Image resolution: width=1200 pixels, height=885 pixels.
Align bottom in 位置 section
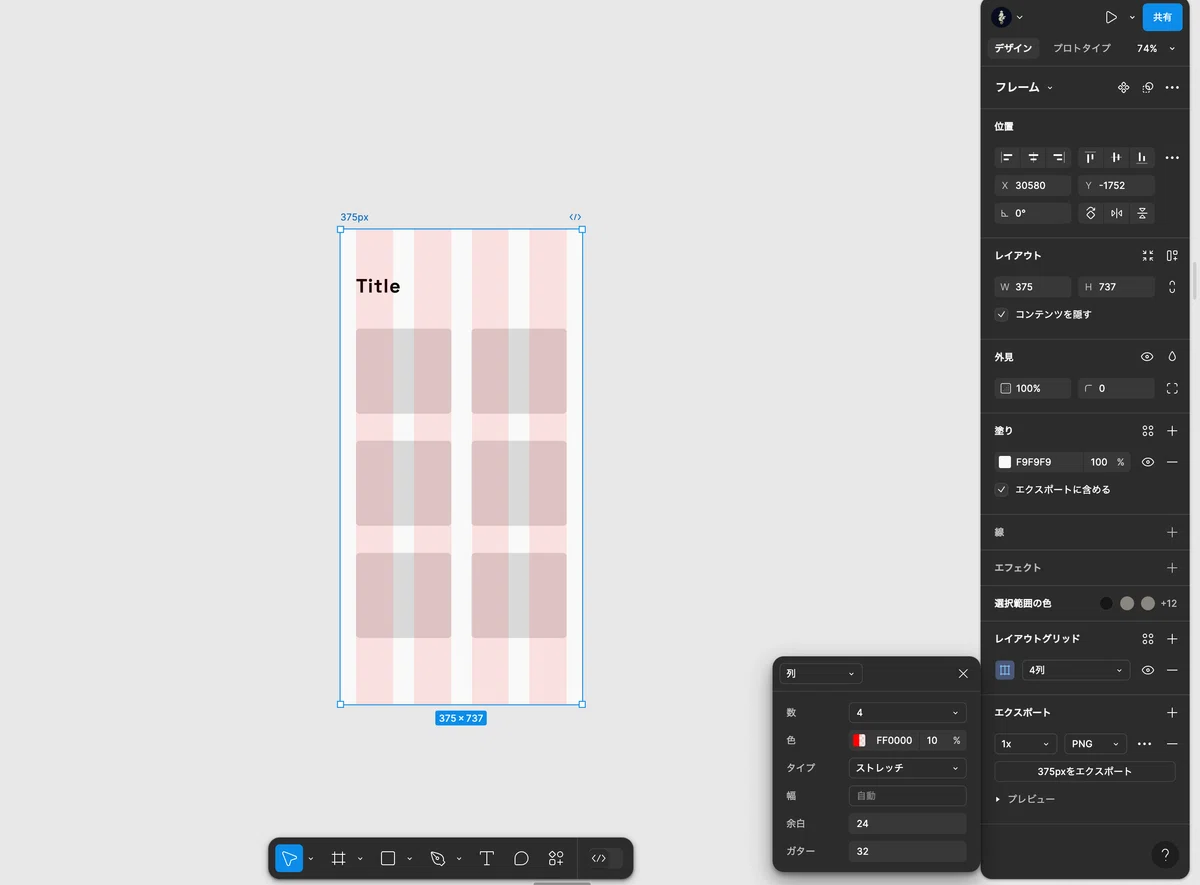(x=1142, y=157)
